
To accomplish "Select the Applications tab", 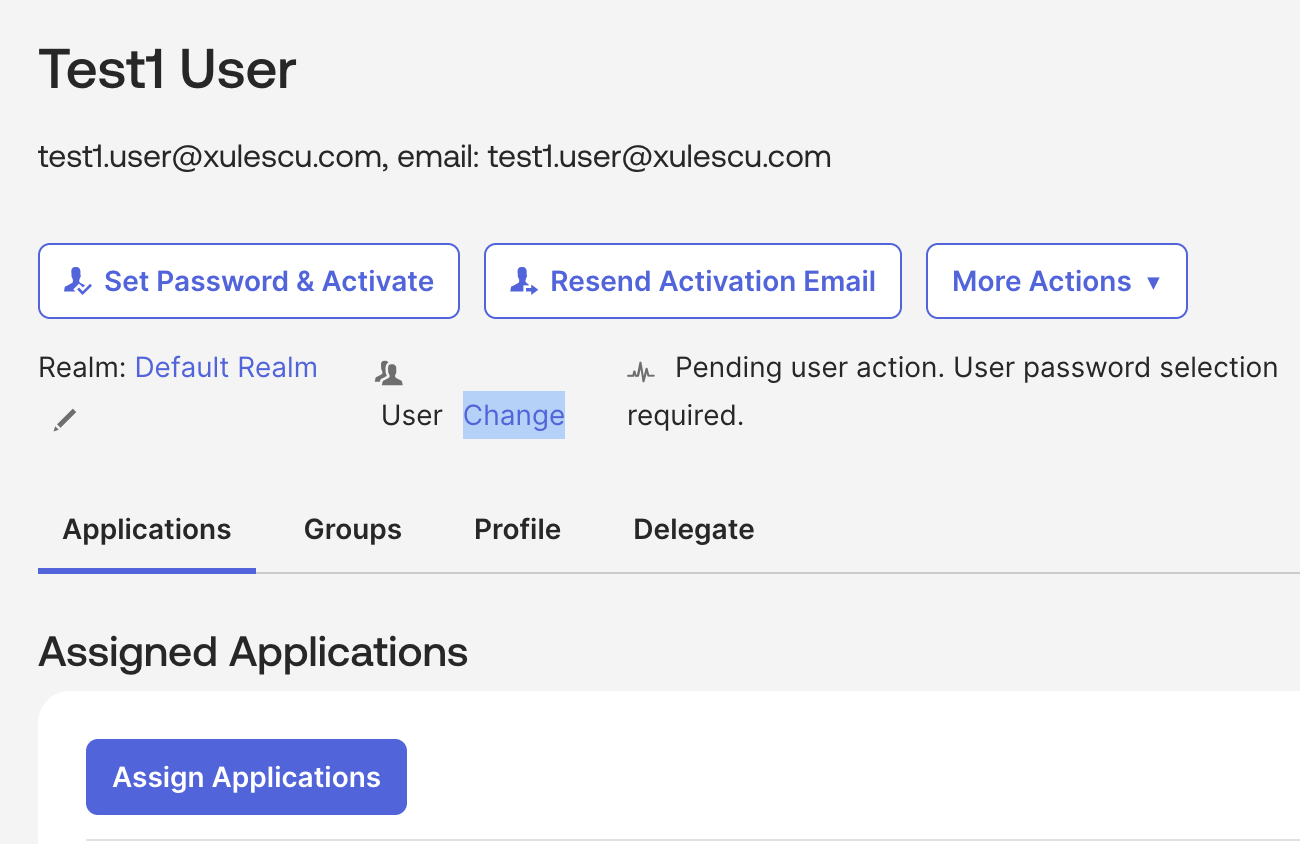I will point(147,529).
